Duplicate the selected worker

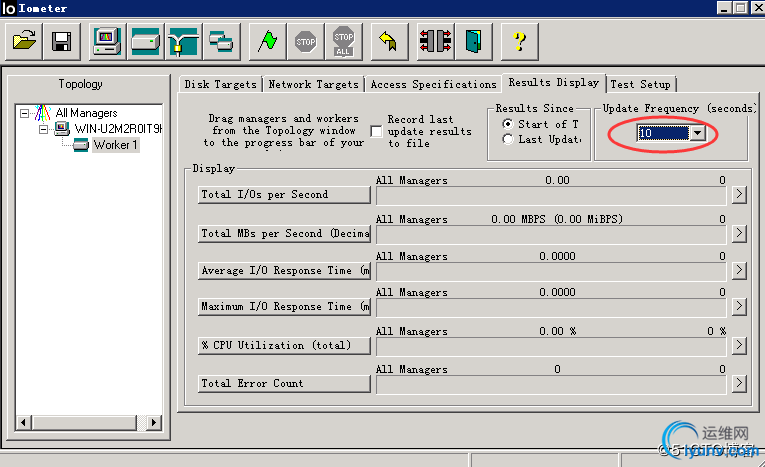pos(221,41)
